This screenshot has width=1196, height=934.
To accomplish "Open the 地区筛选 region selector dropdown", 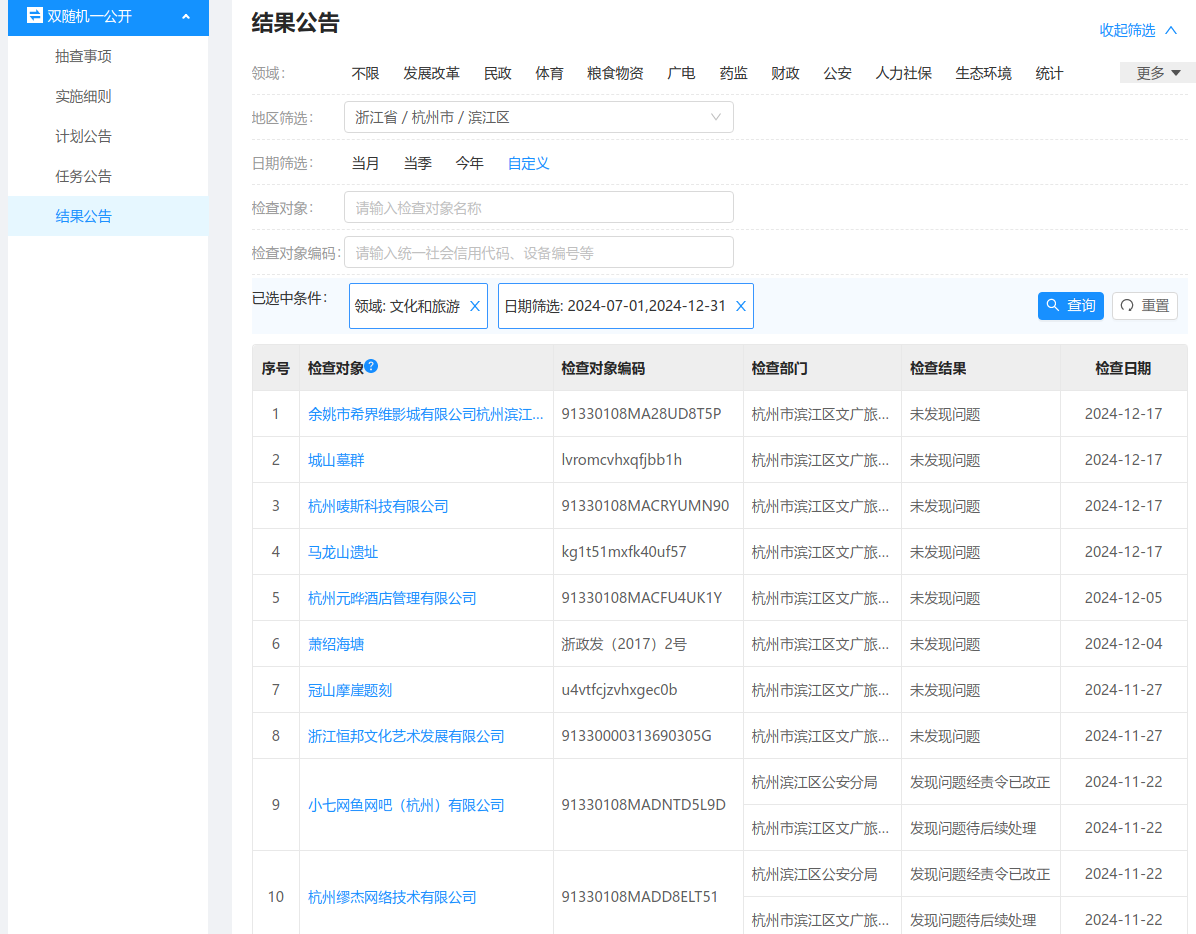I will pos(538,117).
